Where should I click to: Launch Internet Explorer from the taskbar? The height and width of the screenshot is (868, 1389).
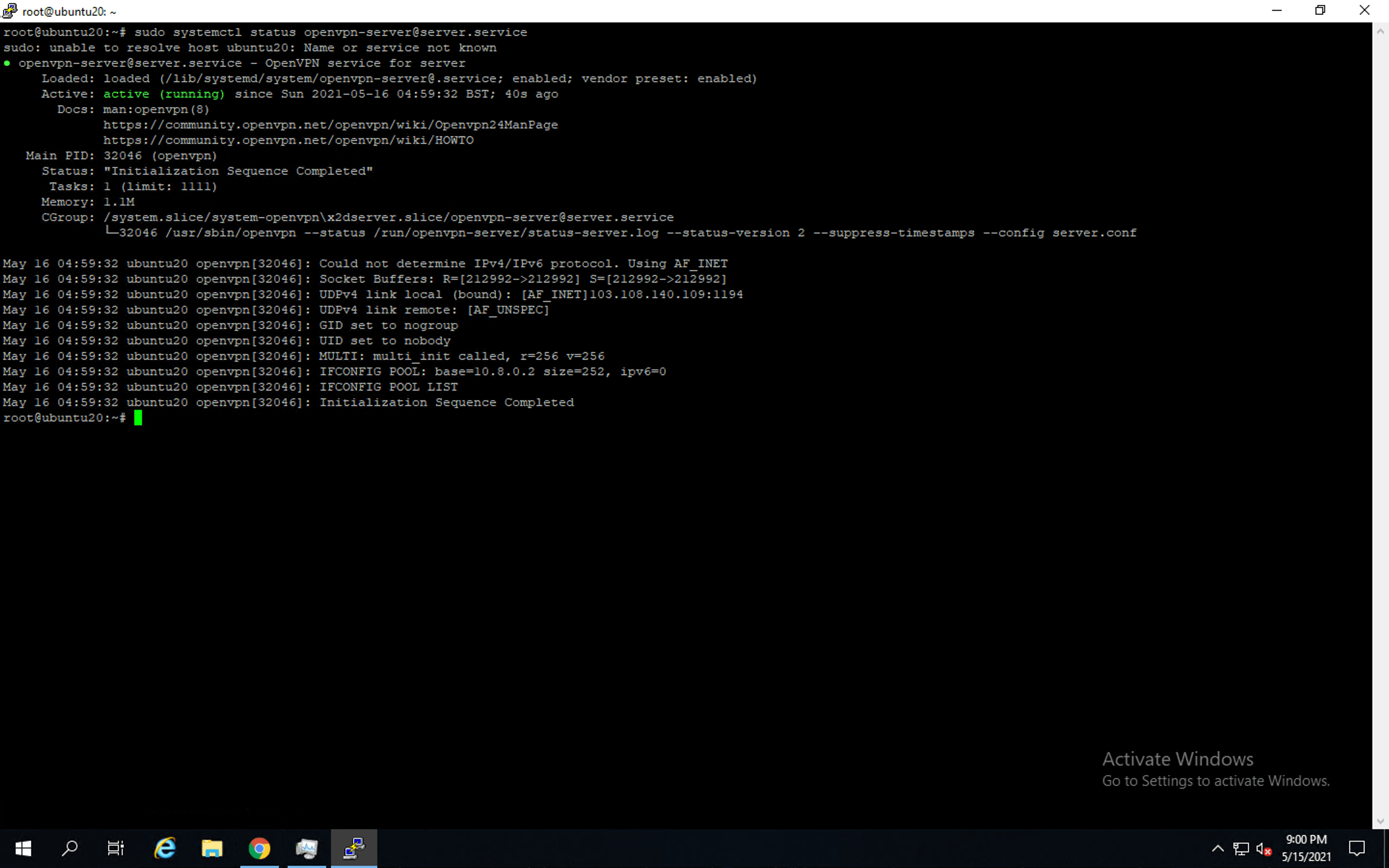point(165,848)
